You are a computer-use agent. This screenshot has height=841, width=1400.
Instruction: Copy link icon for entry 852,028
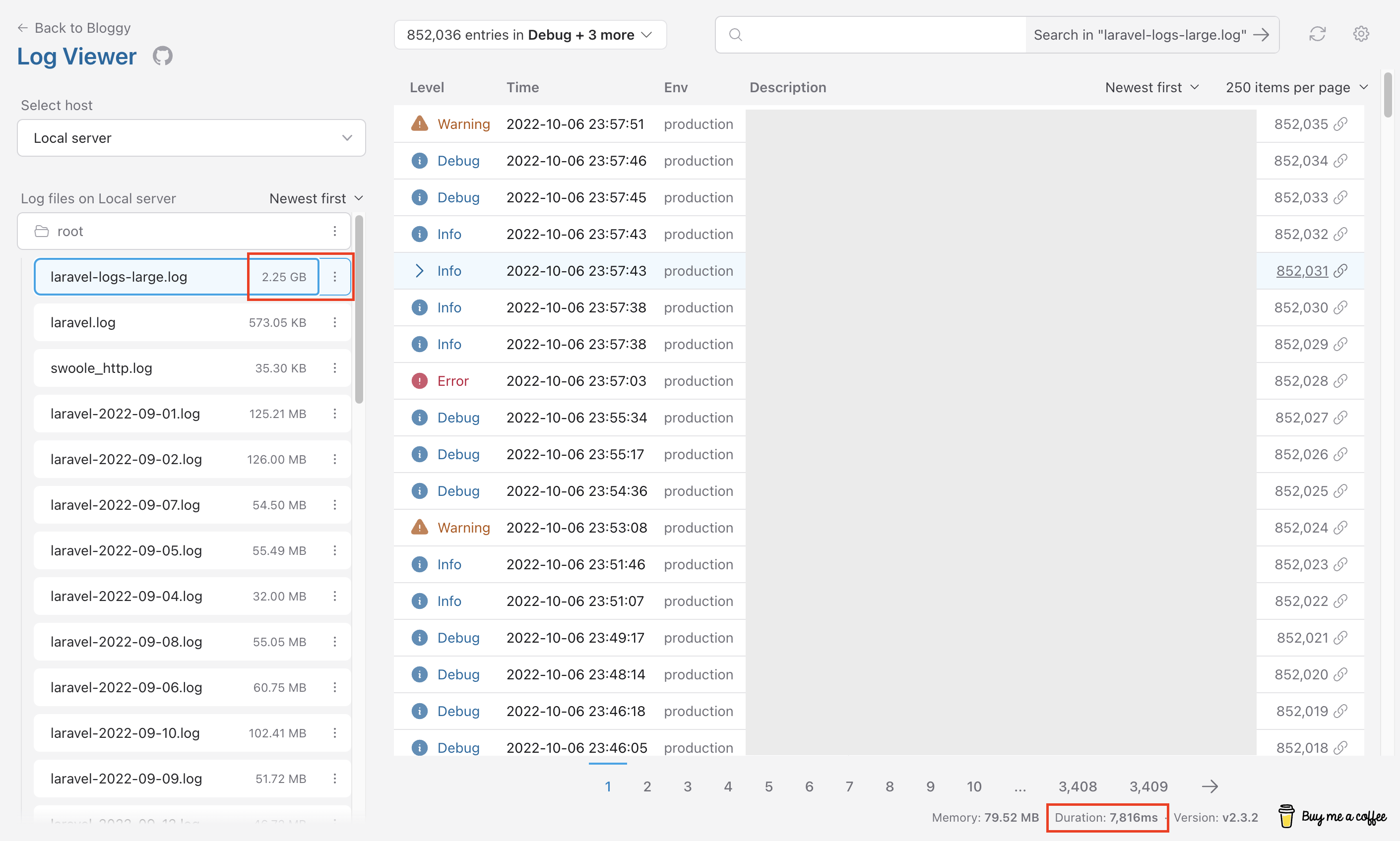[1340, 381]
